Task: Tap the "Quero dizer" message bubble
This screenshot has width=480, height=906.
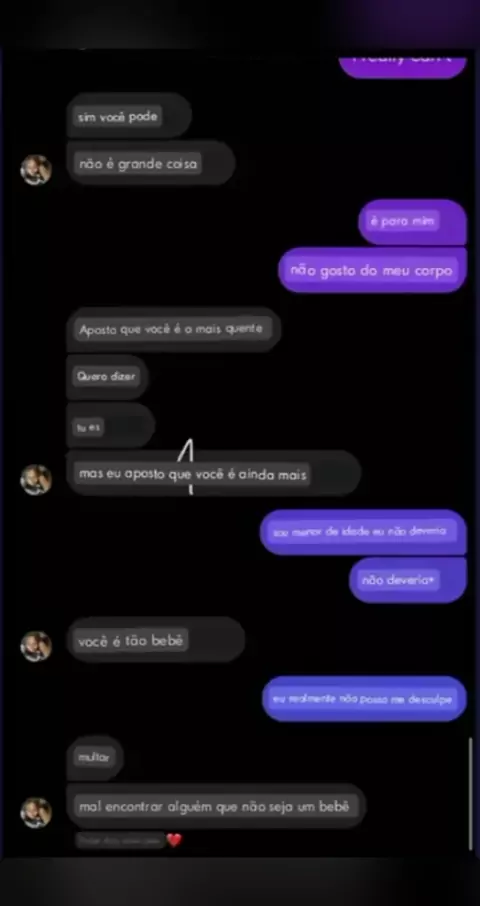Action: point(107,377)
